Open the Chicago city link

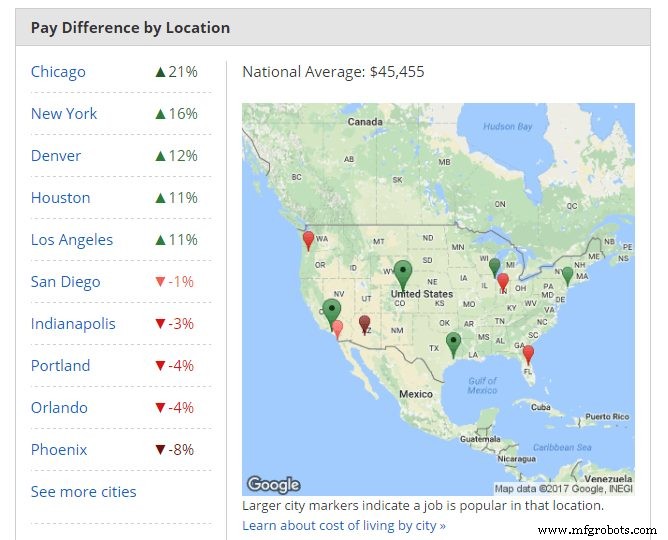tap(58, 72)
